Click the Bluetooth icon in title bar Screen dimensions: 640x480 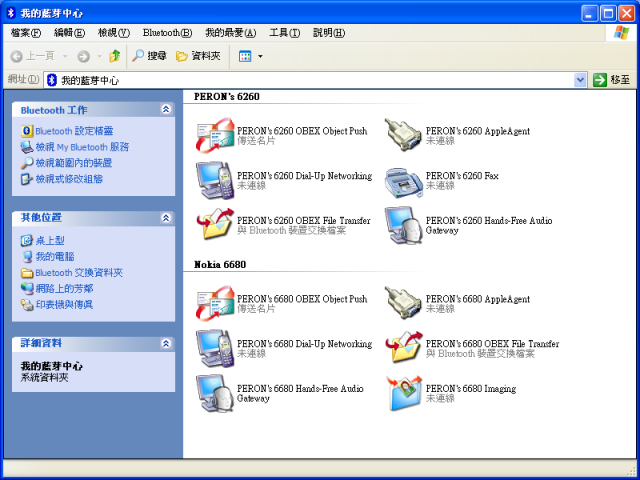coord(11,13)
